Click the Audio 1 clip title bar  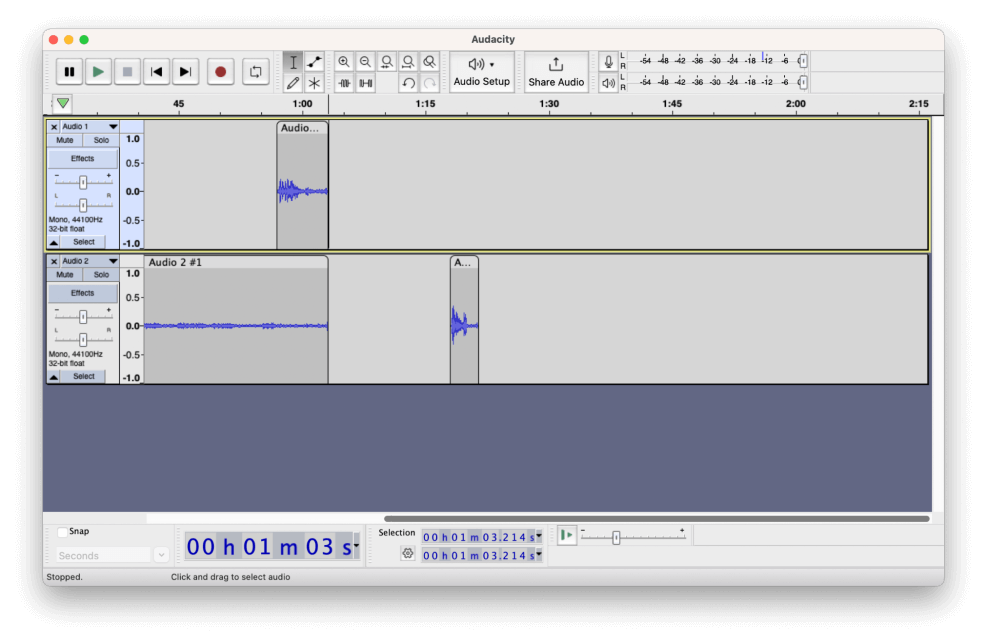[x=302, y=128]
